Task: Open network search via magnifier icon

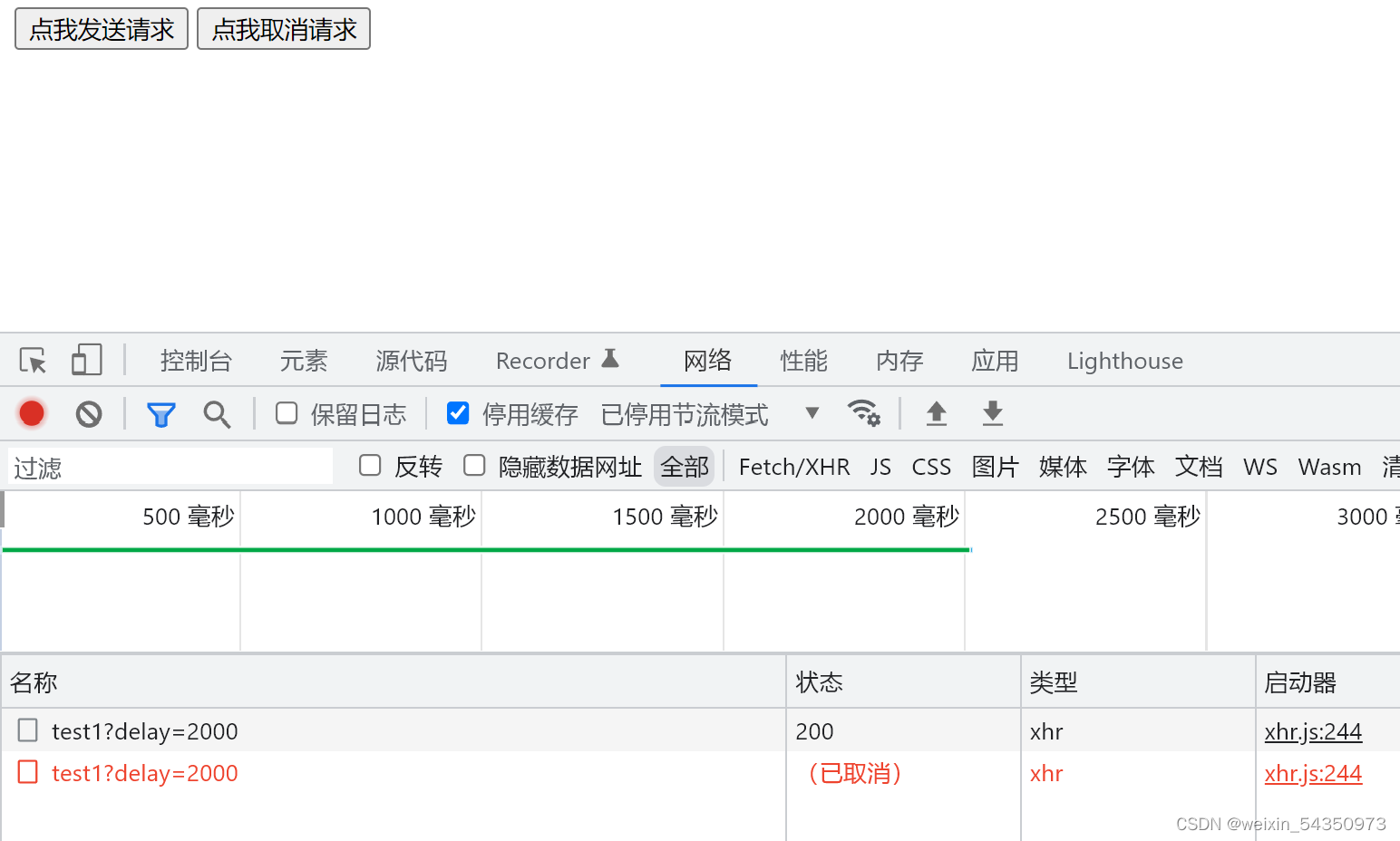Action: (x=217, y=413)
